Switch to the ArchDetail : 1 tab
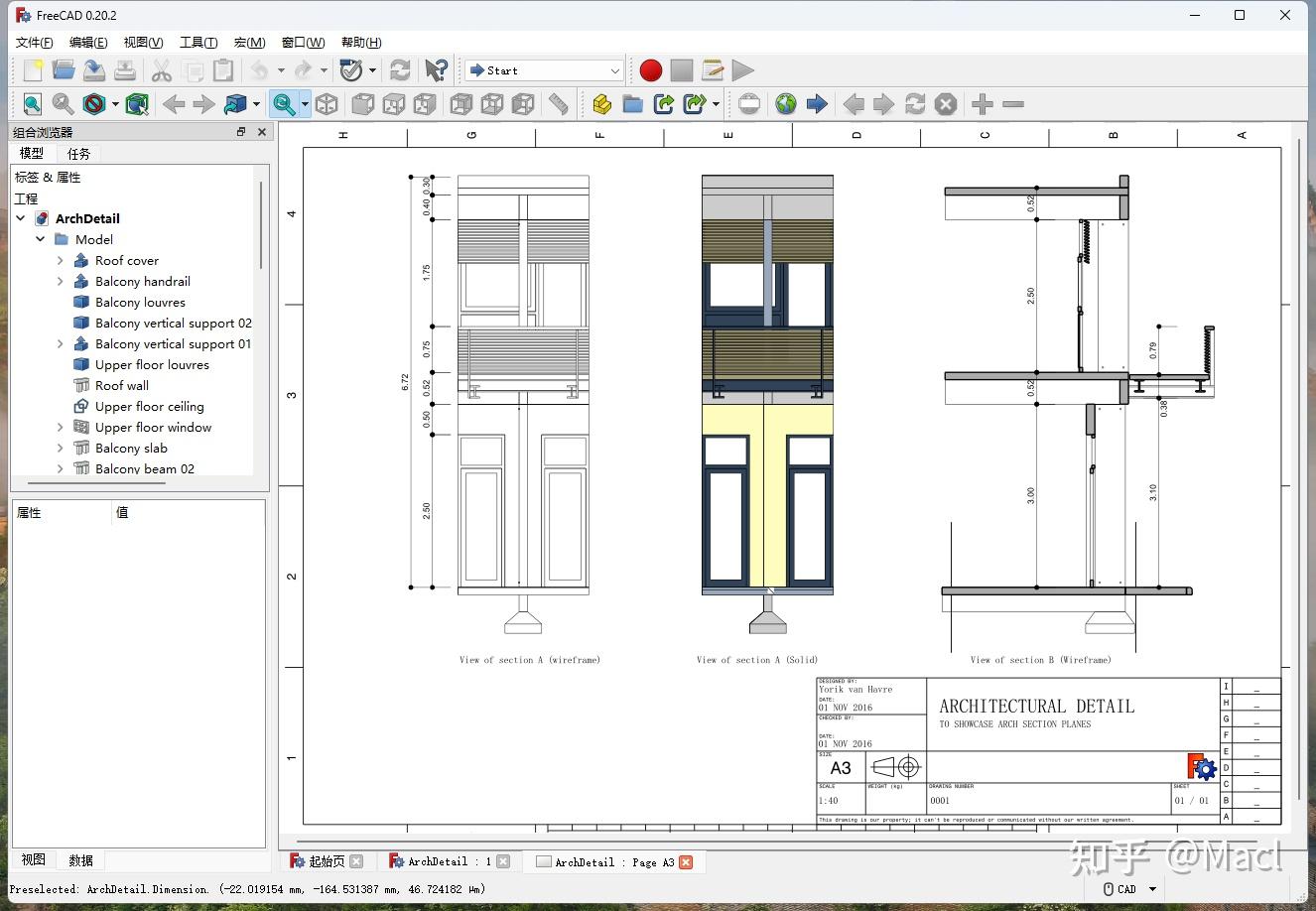 [x=449, y=861]
